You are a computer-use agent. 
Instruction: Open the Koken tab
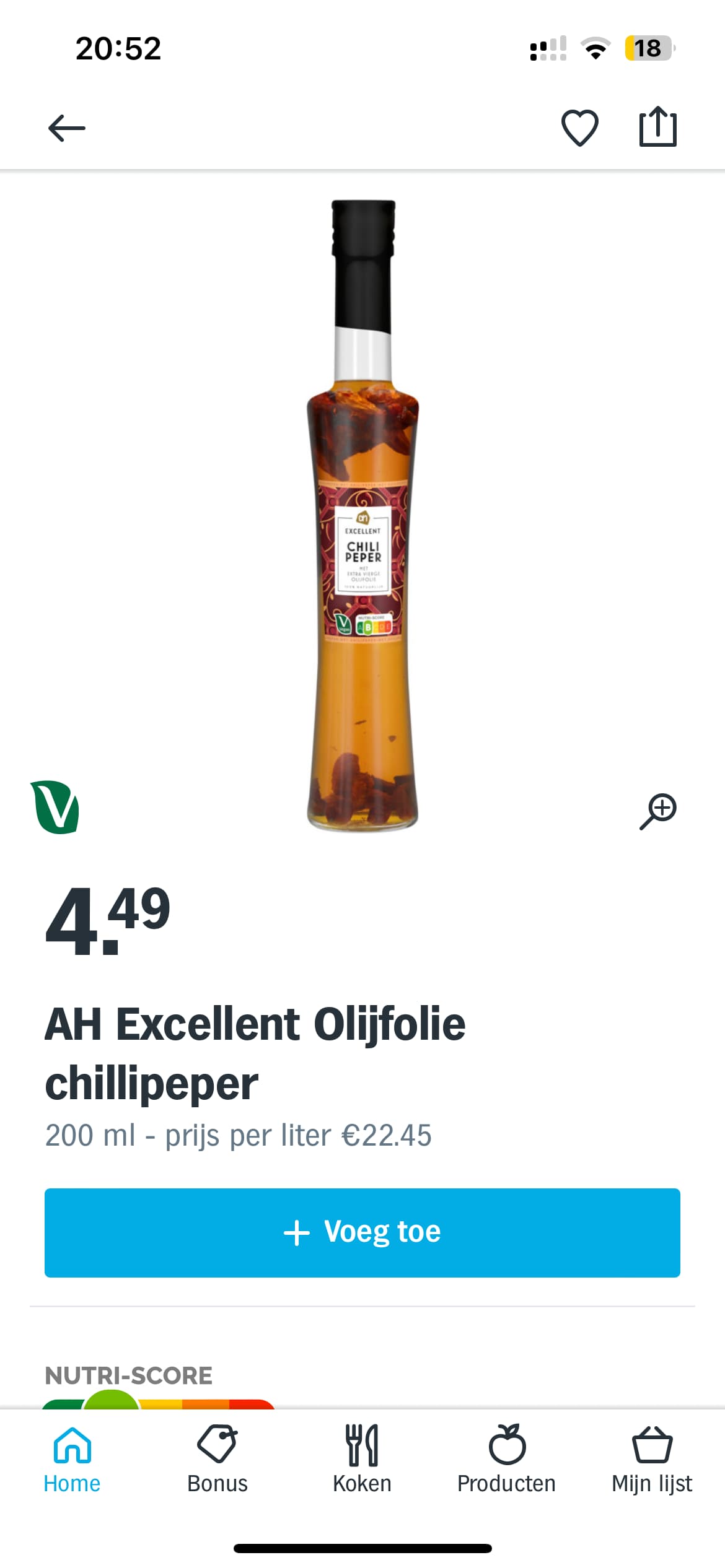point(362,1460)
